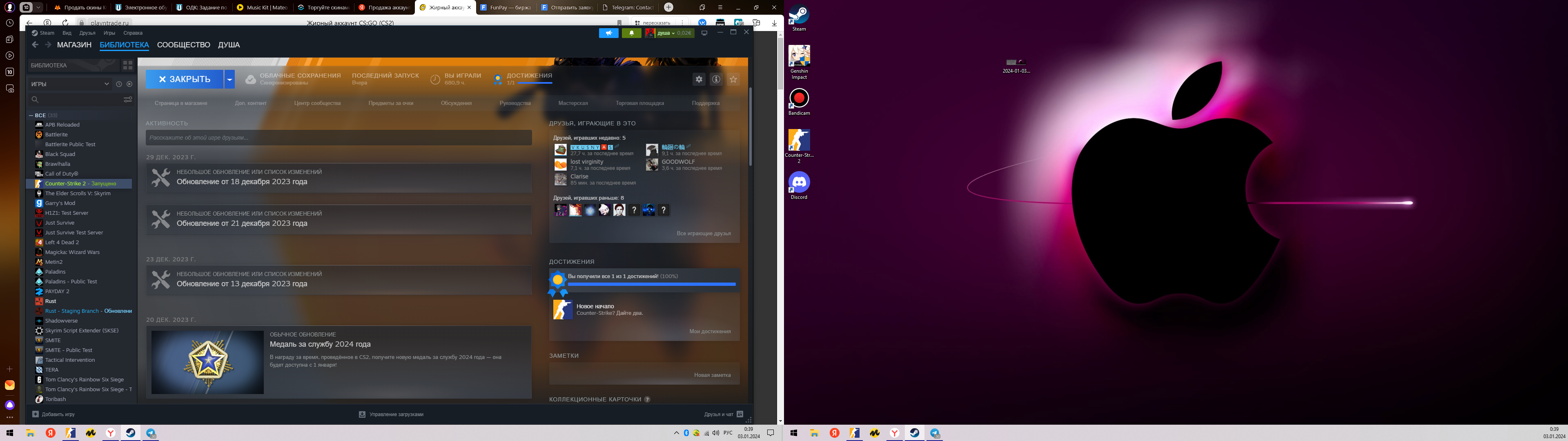
Task: Reload the playntrade.ru page
Action: click(x=65, y=23)
